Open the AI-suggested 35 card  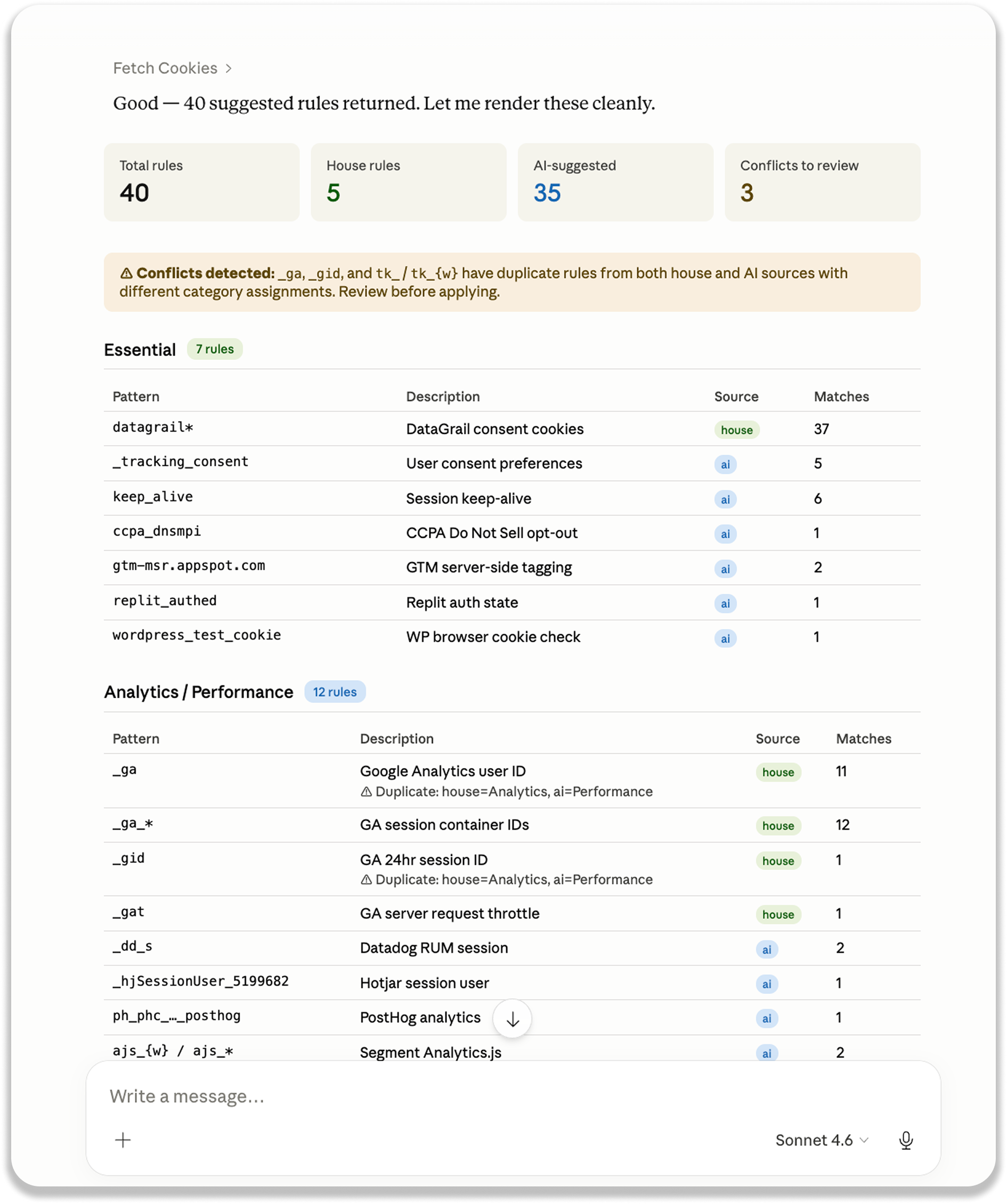tap(615, 182)
